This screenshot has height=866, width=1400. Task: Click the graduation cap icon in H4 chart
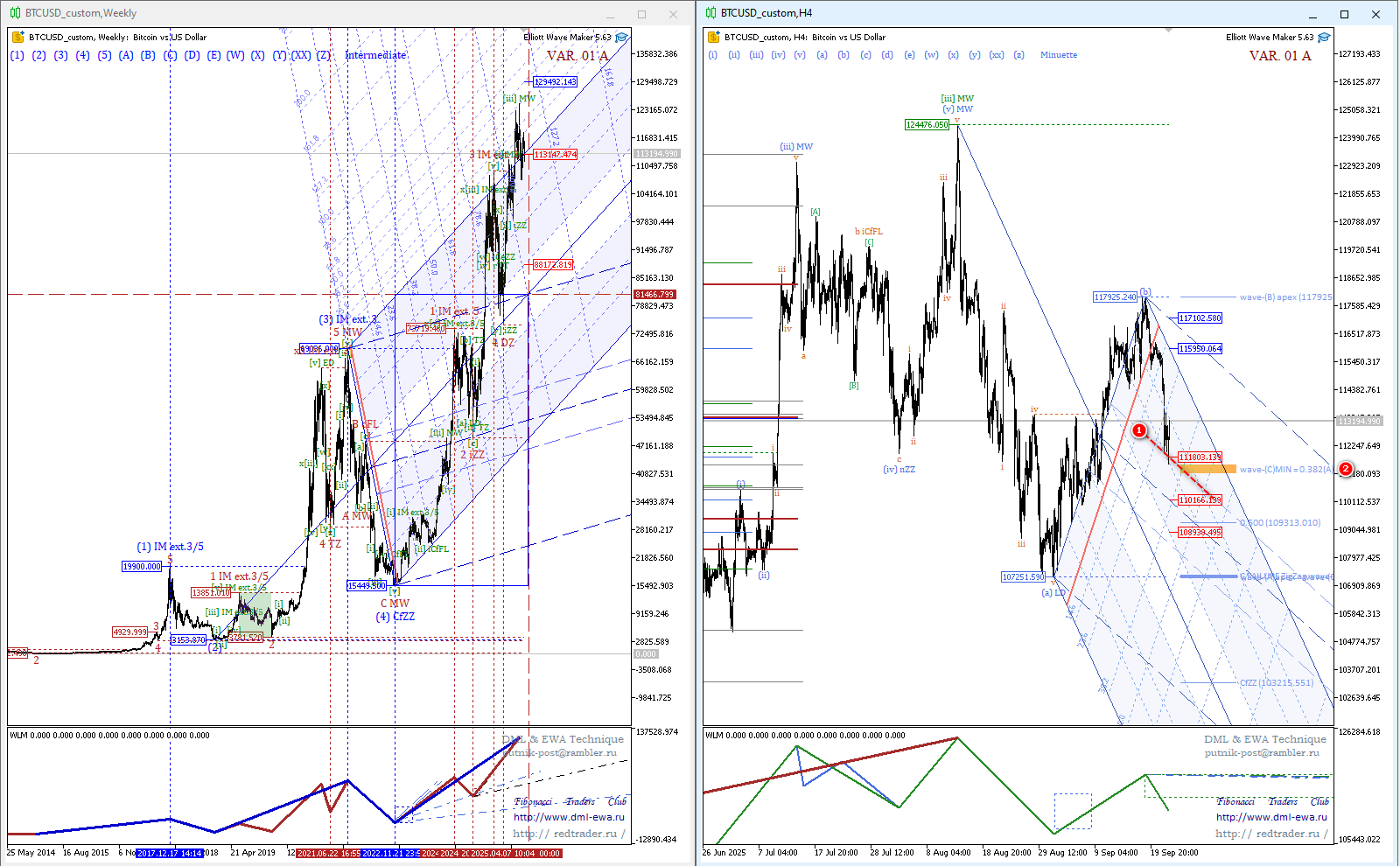click(x=1324, y=38)
